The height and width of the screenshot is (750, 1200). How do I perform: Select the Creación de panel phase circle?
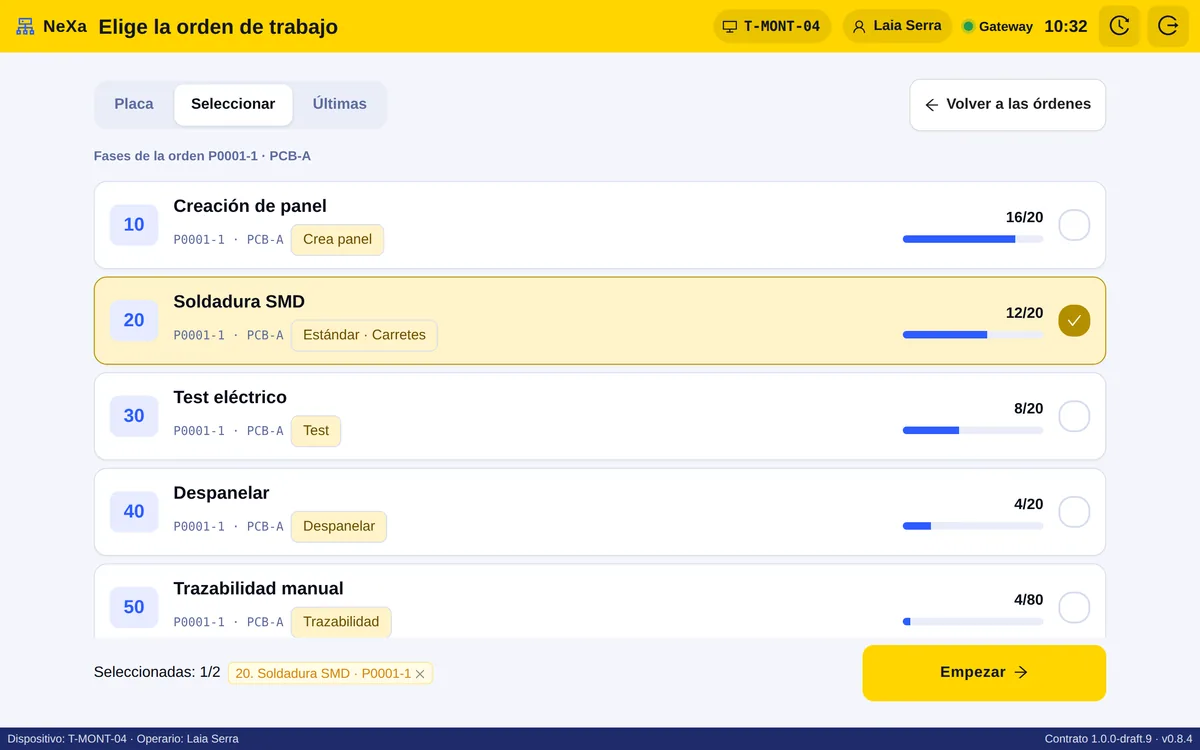point(1074,225)
